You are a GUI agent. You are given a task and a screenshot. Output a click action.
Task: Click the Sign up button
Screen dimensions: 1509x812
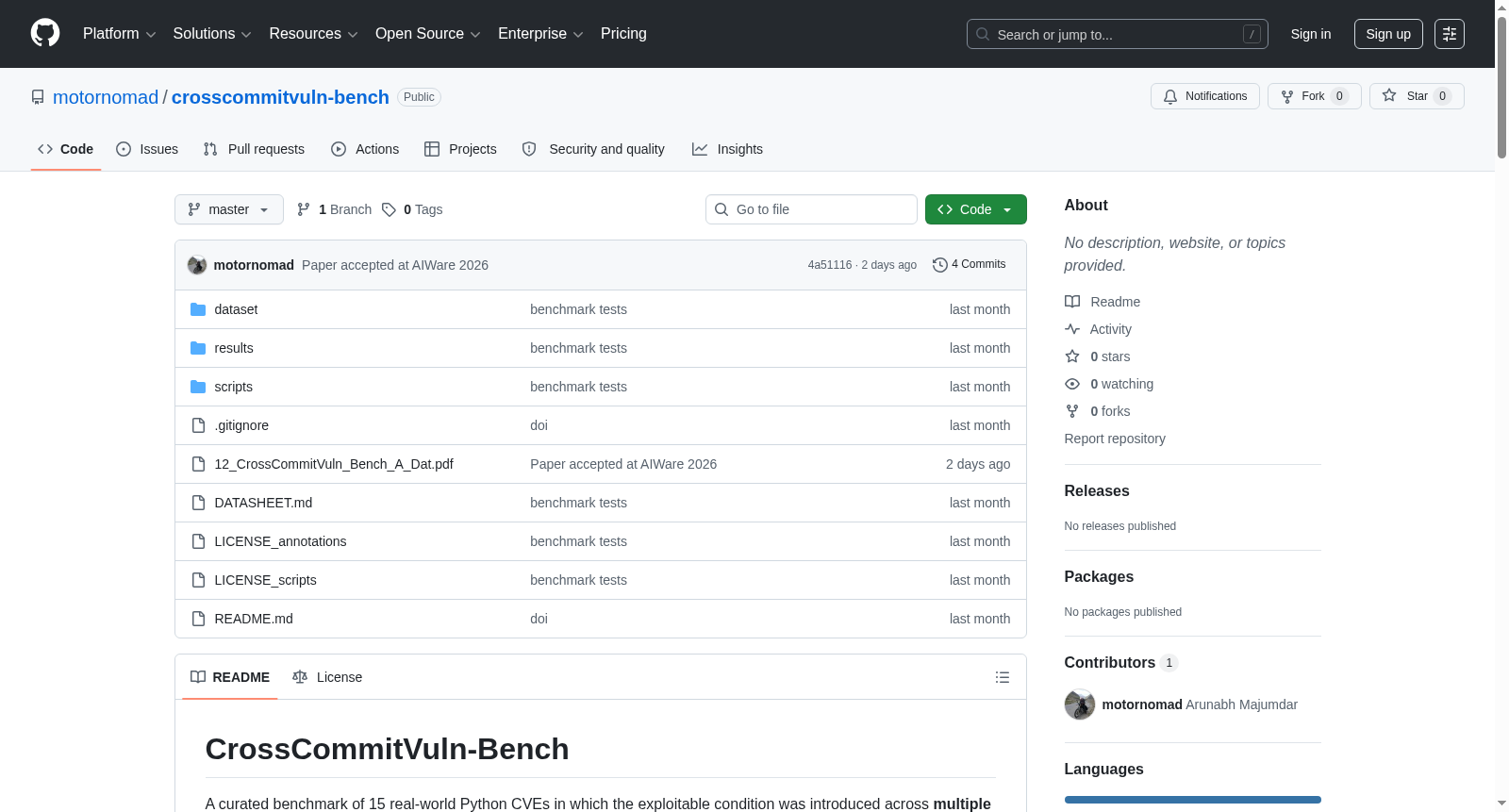(1388, 34)
